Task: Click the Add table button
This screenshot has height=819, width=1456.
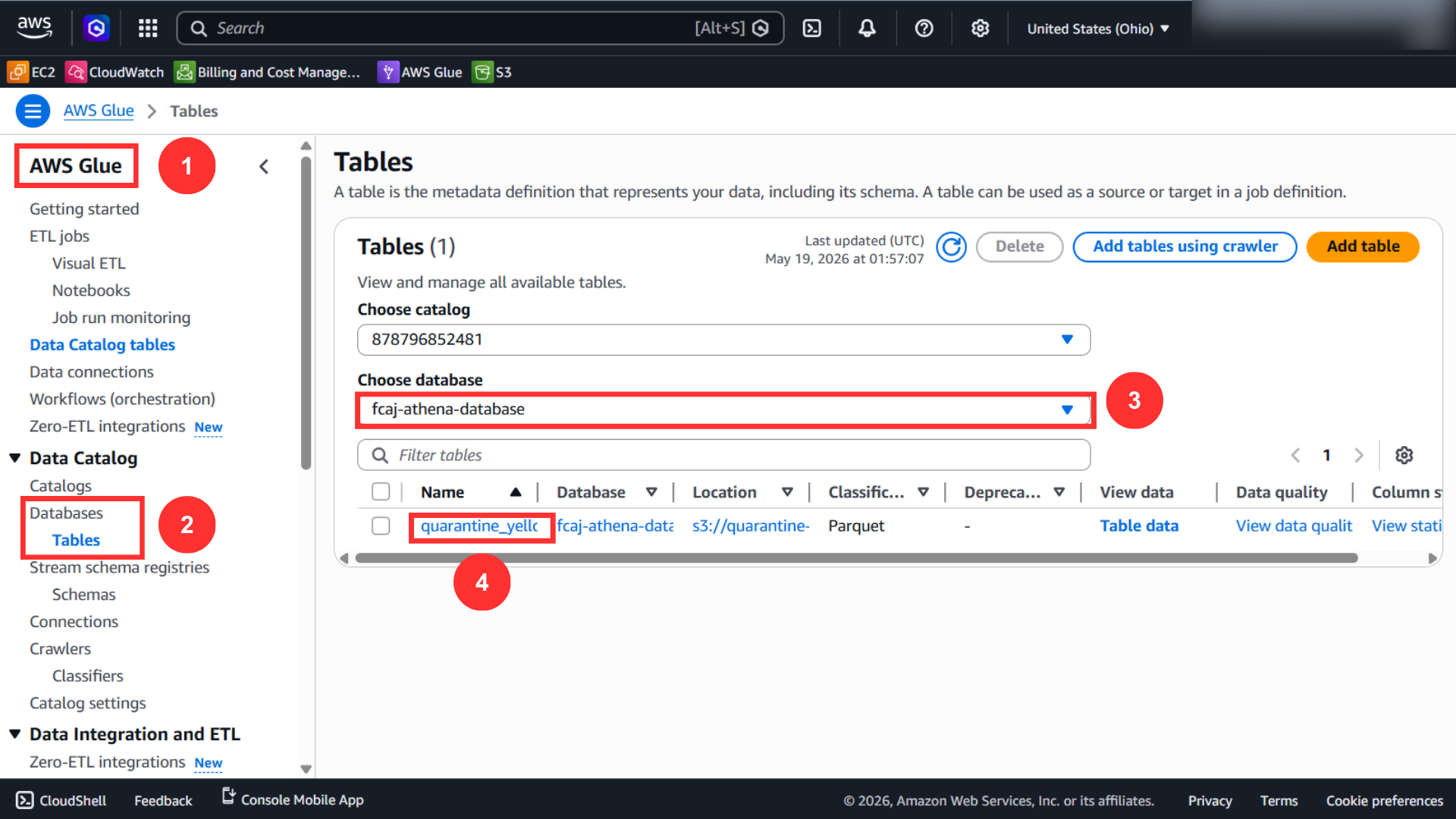Action: tap(1363, 246)
